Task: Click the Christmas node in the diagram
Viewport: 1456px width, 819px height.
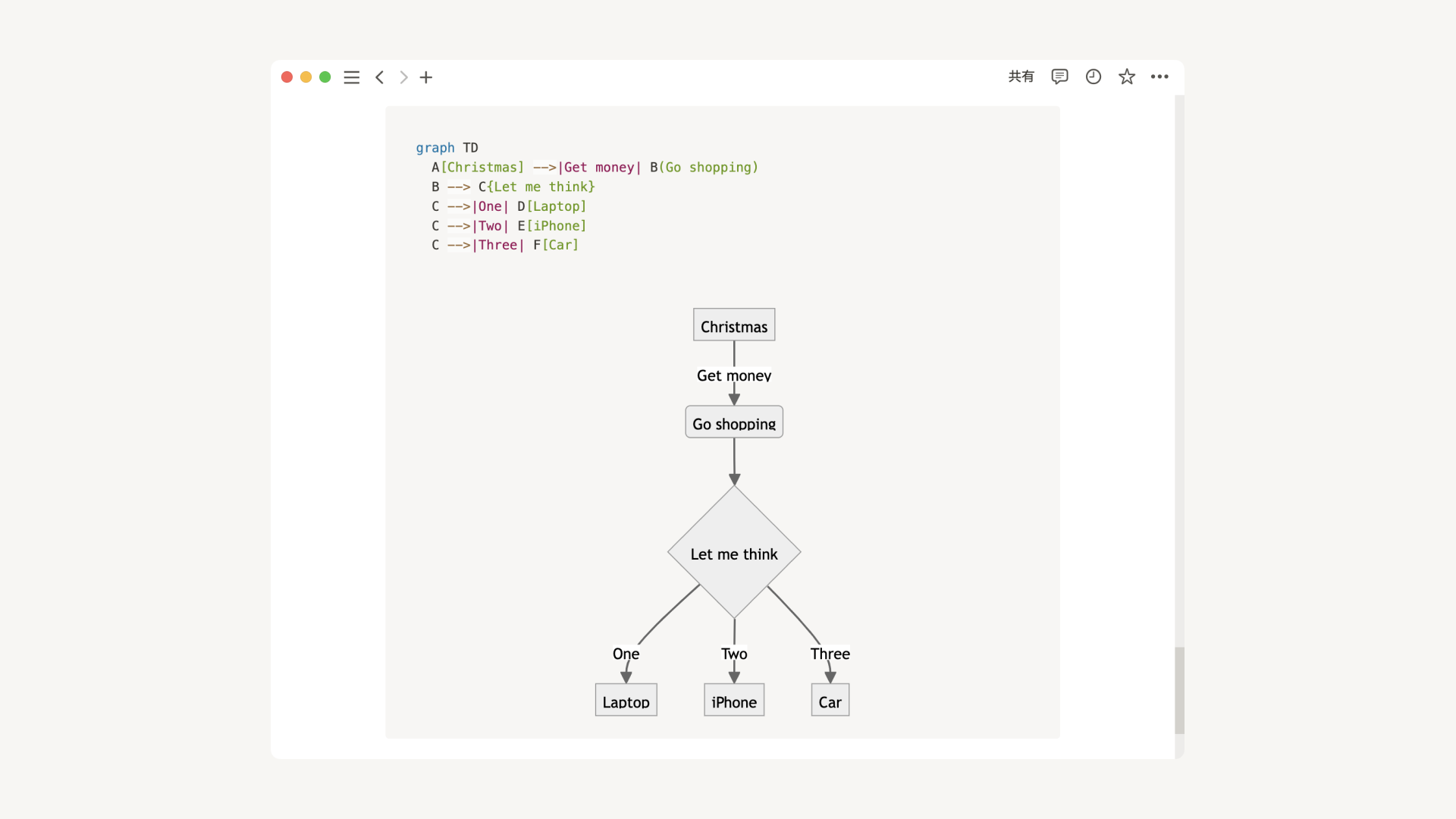Action: pos(733,325)
